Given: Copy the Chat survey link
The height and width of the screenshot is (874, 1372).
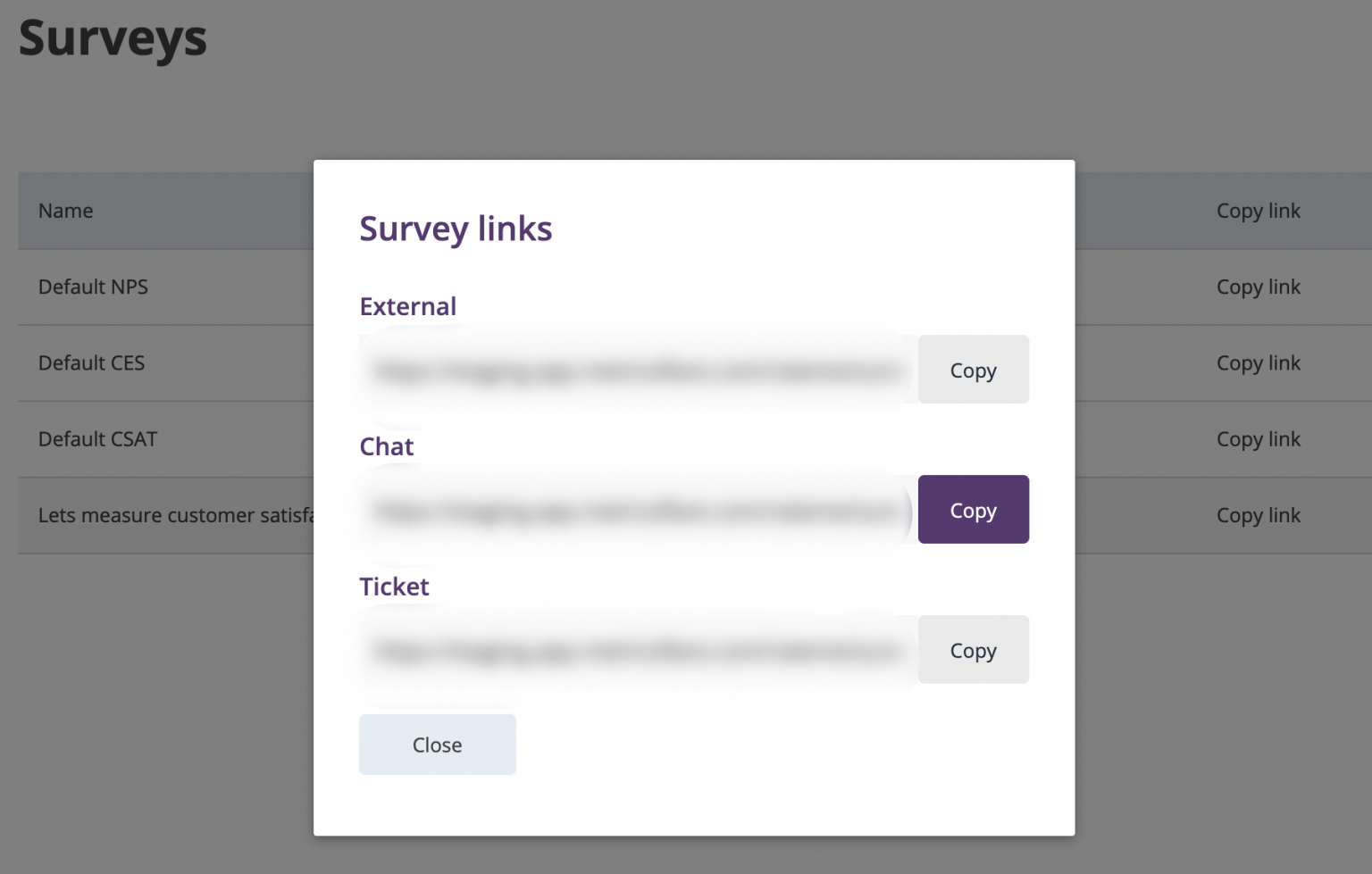Looking at the screenshot, I should click(973, 509).
